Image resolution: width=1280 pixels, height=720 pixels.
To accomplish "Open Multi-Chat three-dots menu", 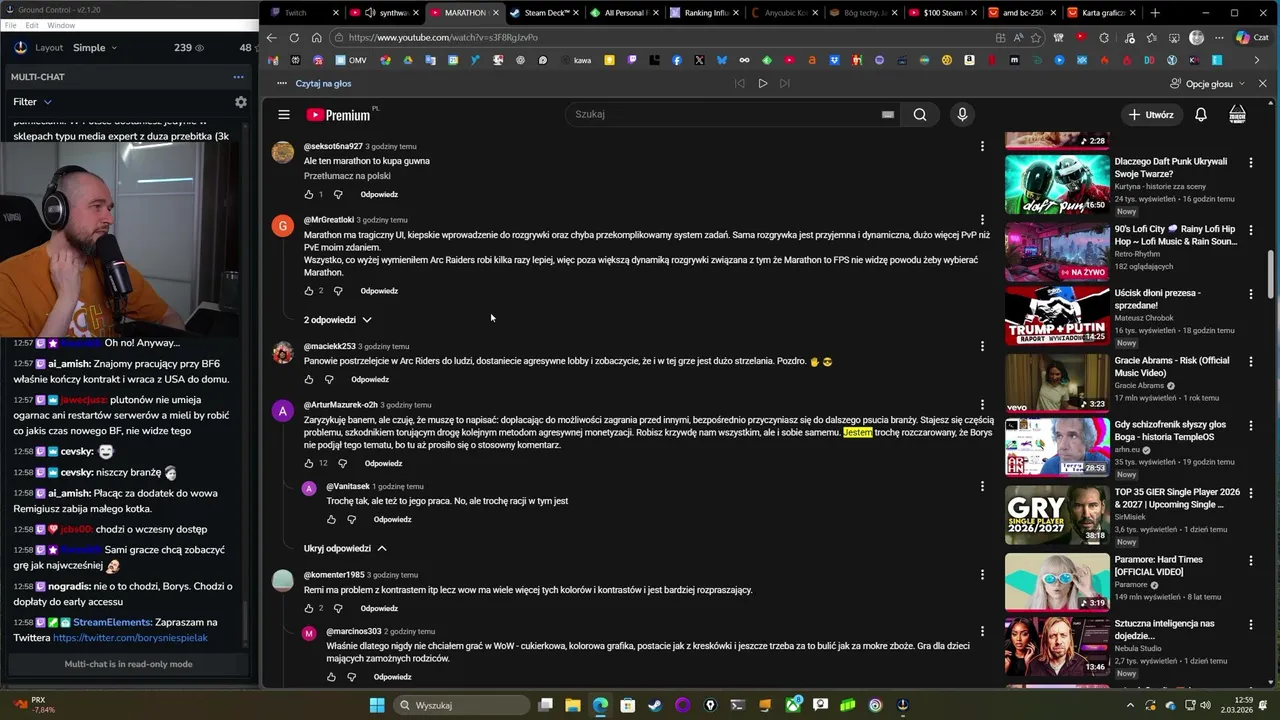I will [x=238, y=77].
